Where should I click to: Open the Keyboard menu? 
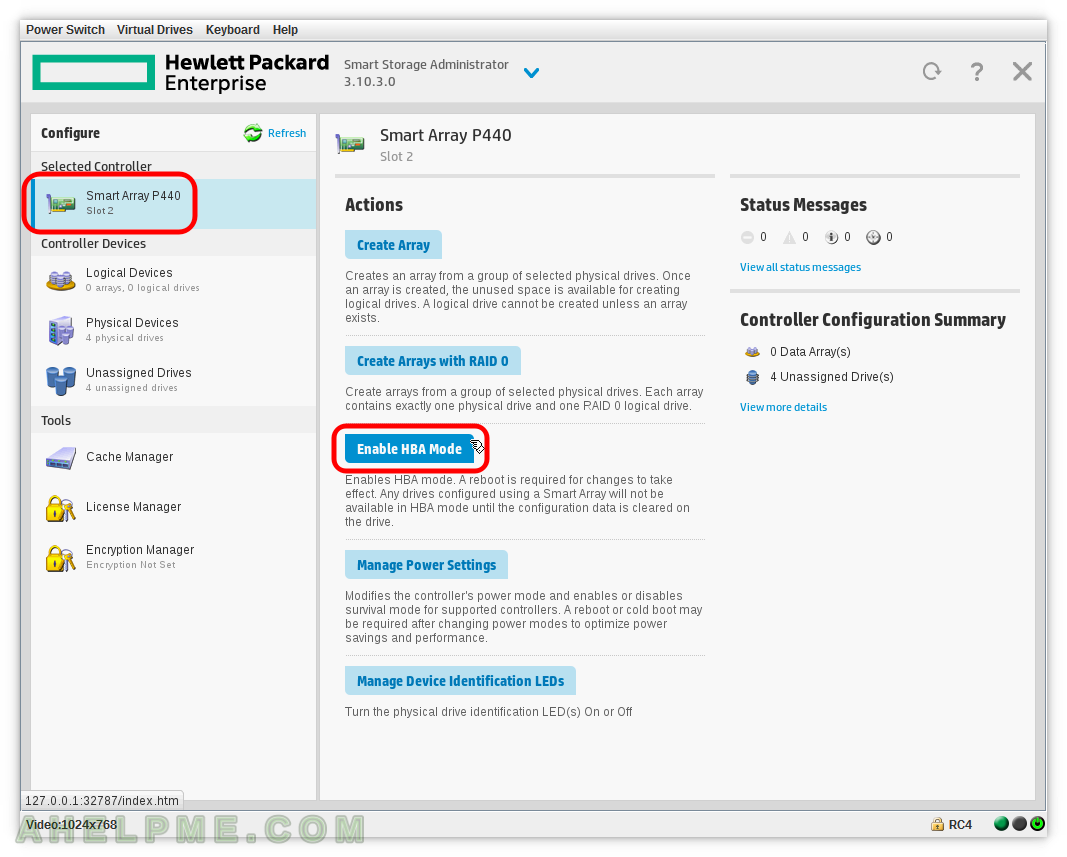point(232,30)
